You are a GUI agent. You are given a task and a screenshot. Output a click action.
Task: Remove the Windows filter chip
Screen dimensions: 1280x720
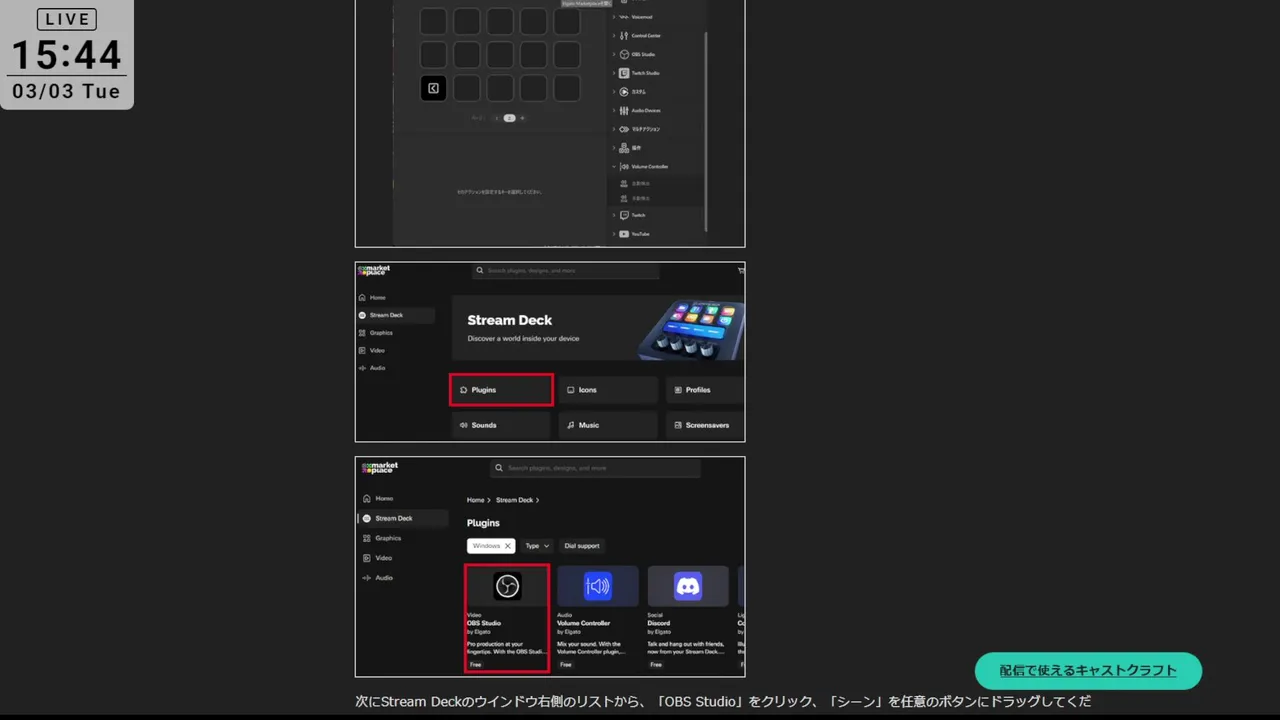(508, 546)
